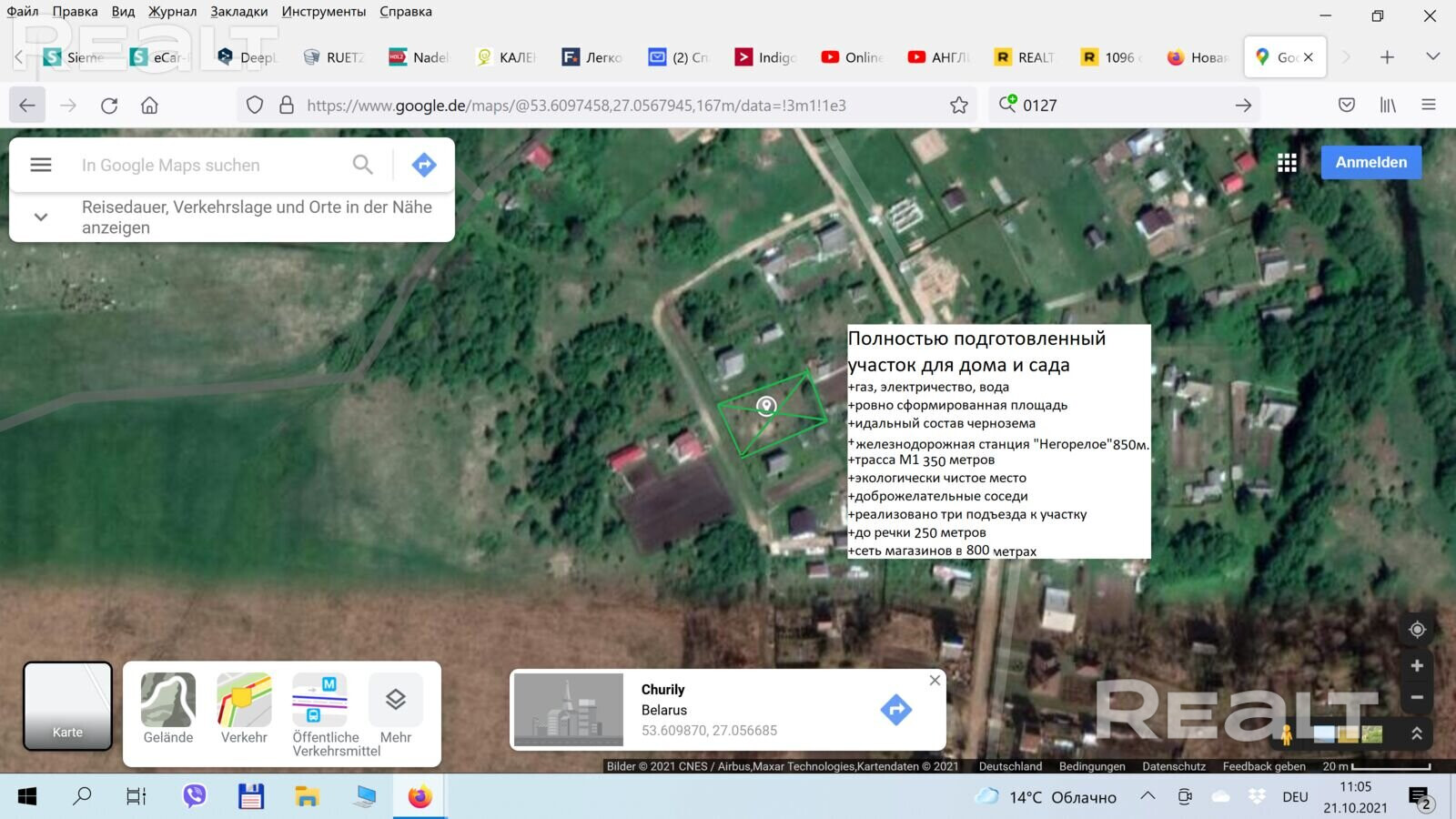1456x819 pixels.
Task: List all Firefox tabs dropdown arrow
Action: click(x=1432, y=56)
